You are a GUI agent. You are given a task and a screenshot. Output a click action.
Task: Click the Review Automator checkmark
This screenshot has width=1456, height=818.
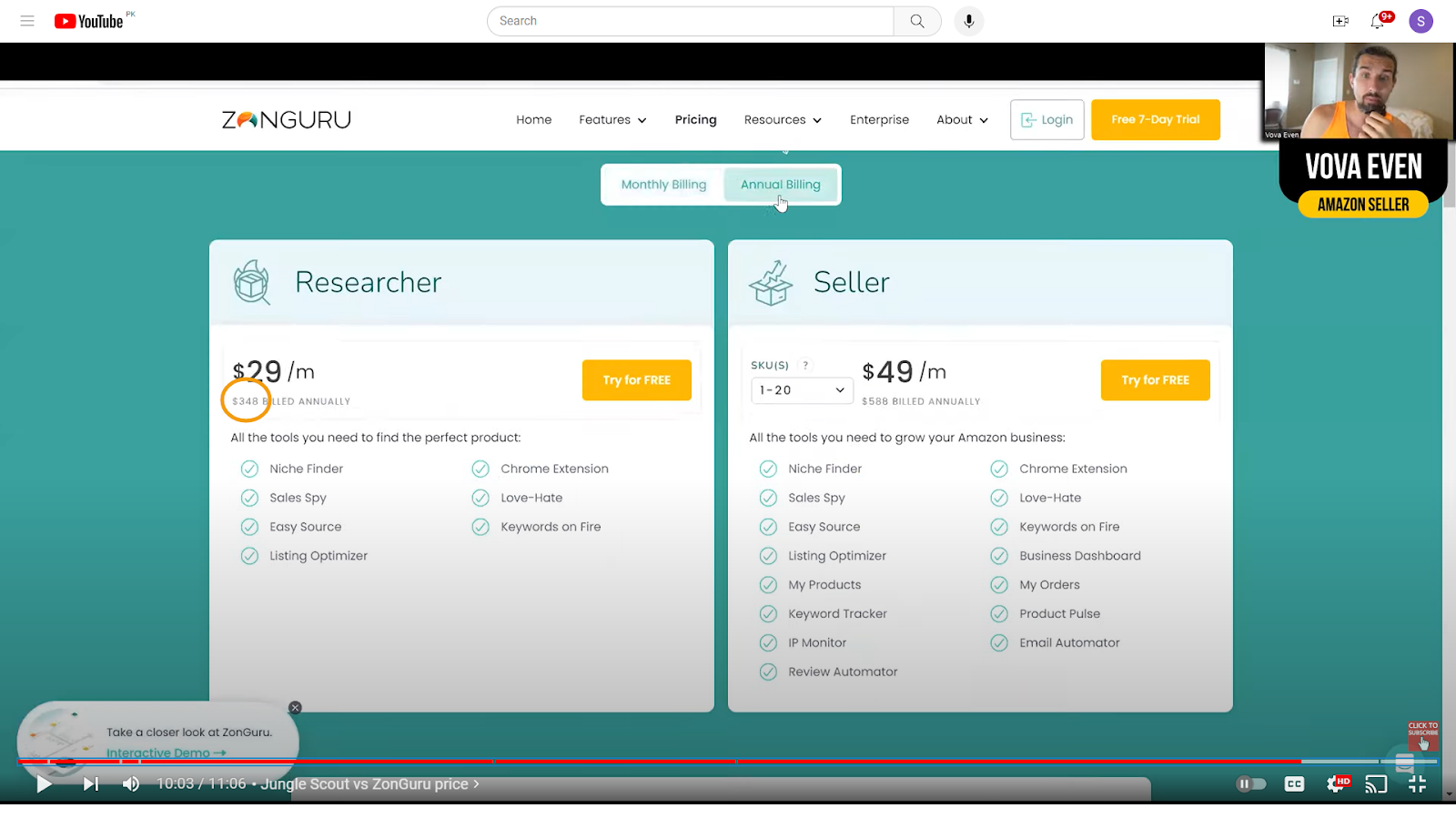(768, 672)
